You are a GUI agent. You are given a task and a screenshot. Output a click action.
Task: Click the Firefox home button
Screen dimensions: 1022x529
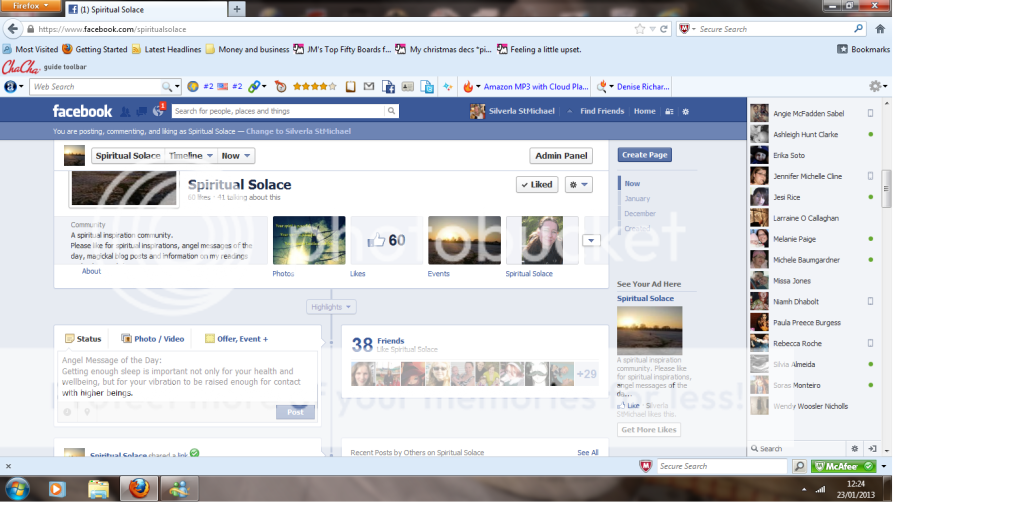pos(880,29)
